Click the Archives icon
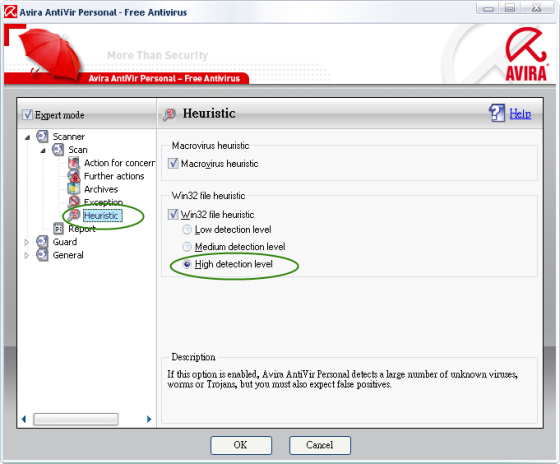This screenshot has height=464, width=560. [x=74, y=189]
